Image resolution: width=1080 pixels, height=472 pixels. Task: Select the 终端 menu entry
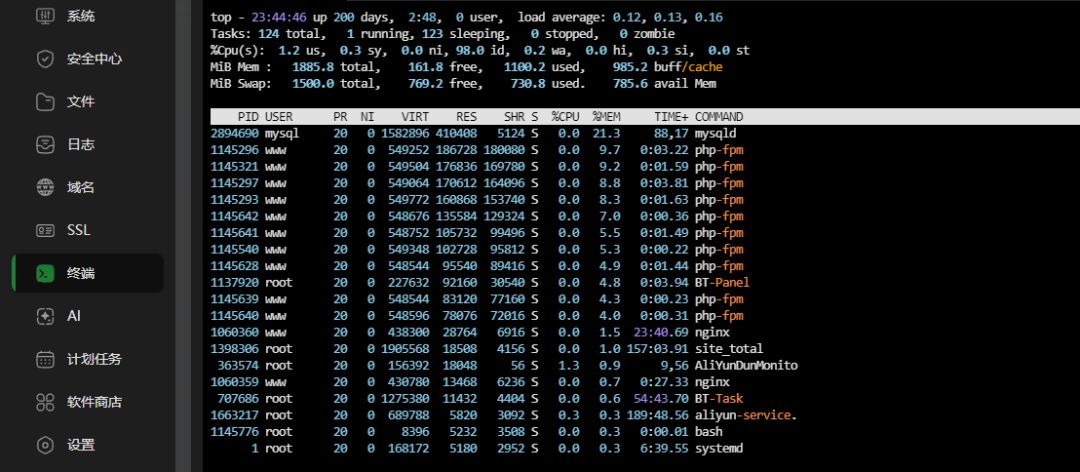tap(87, 274)
